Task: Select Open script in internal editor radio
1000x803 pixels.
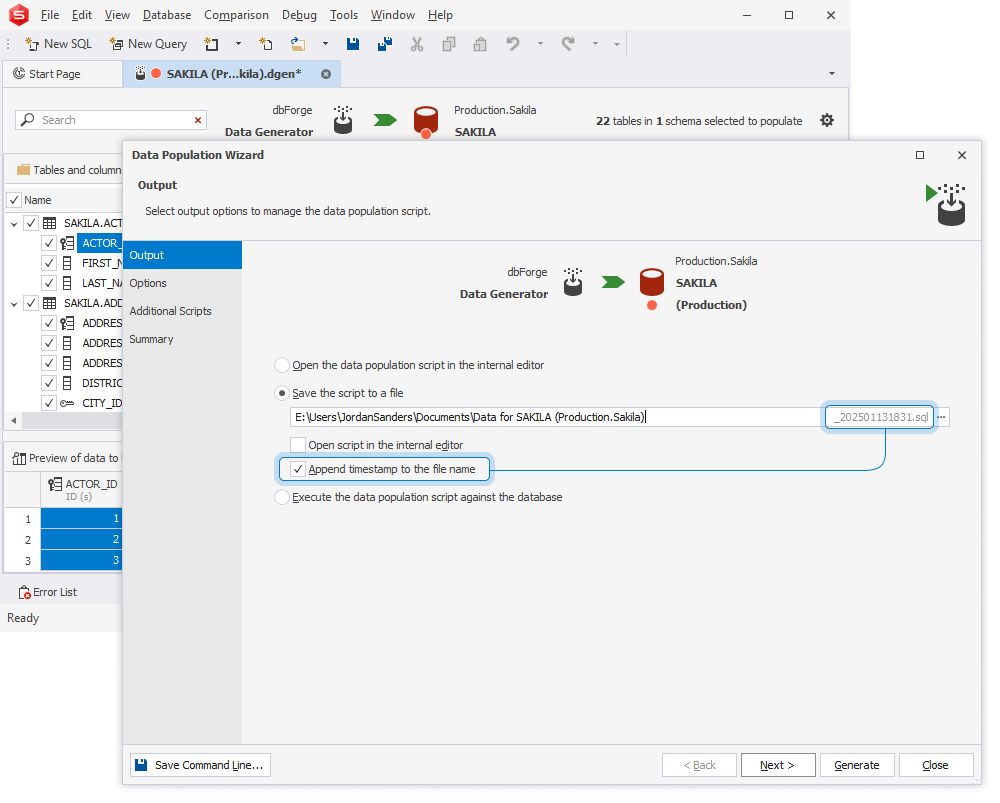Action: point(281,365)
